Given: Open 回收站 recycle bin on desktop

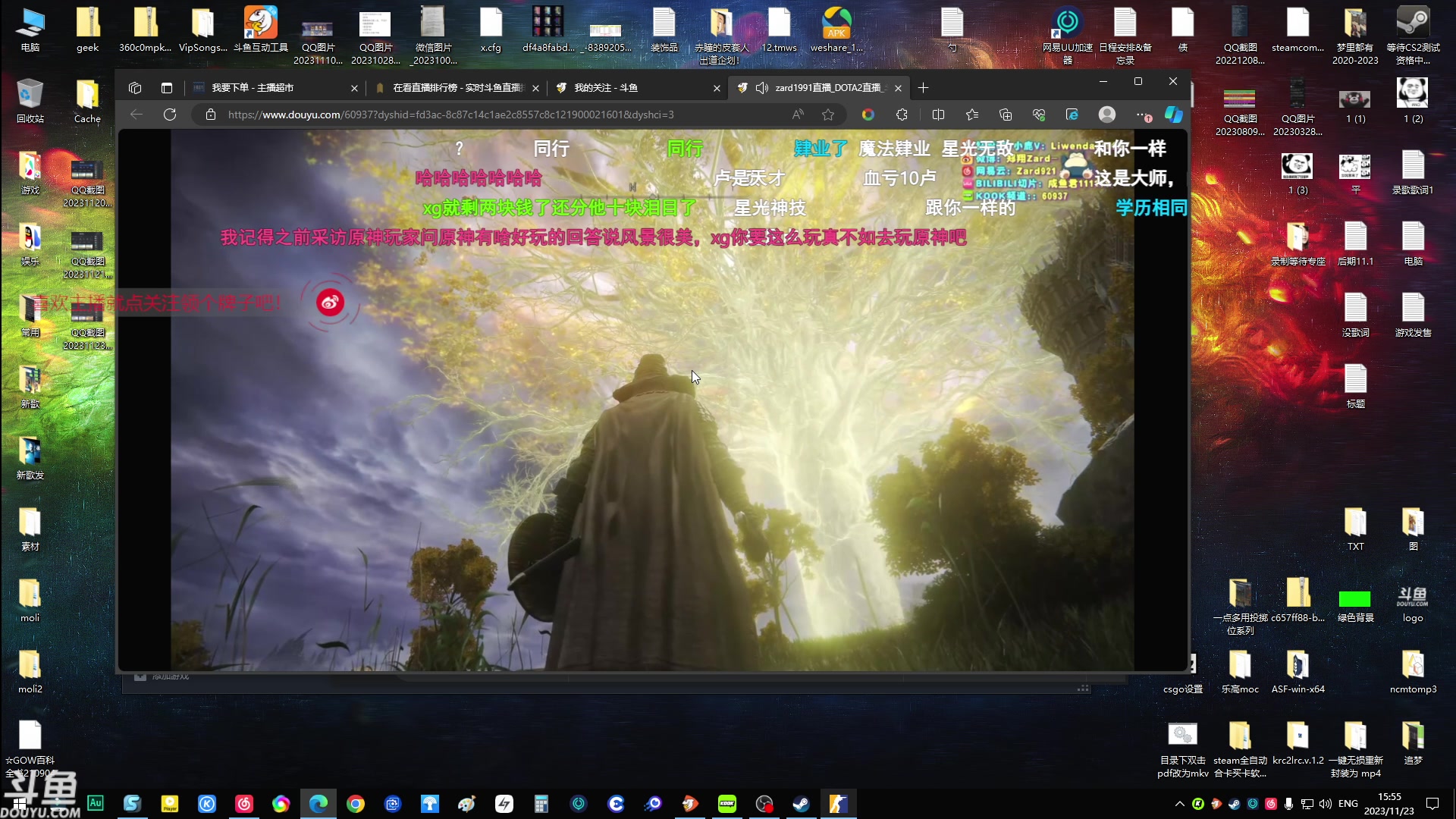Looking at the screenshot, I should point(30,101).
